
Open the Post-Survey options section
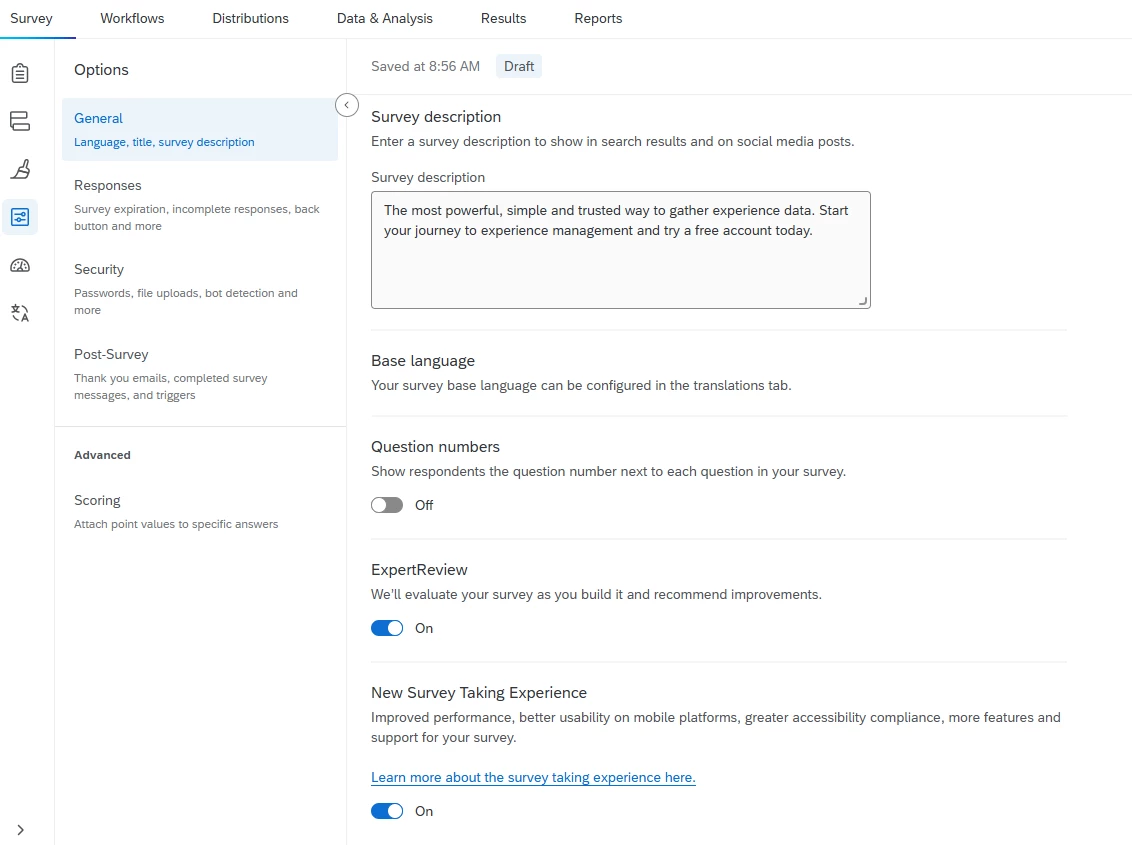coord(200,374)
